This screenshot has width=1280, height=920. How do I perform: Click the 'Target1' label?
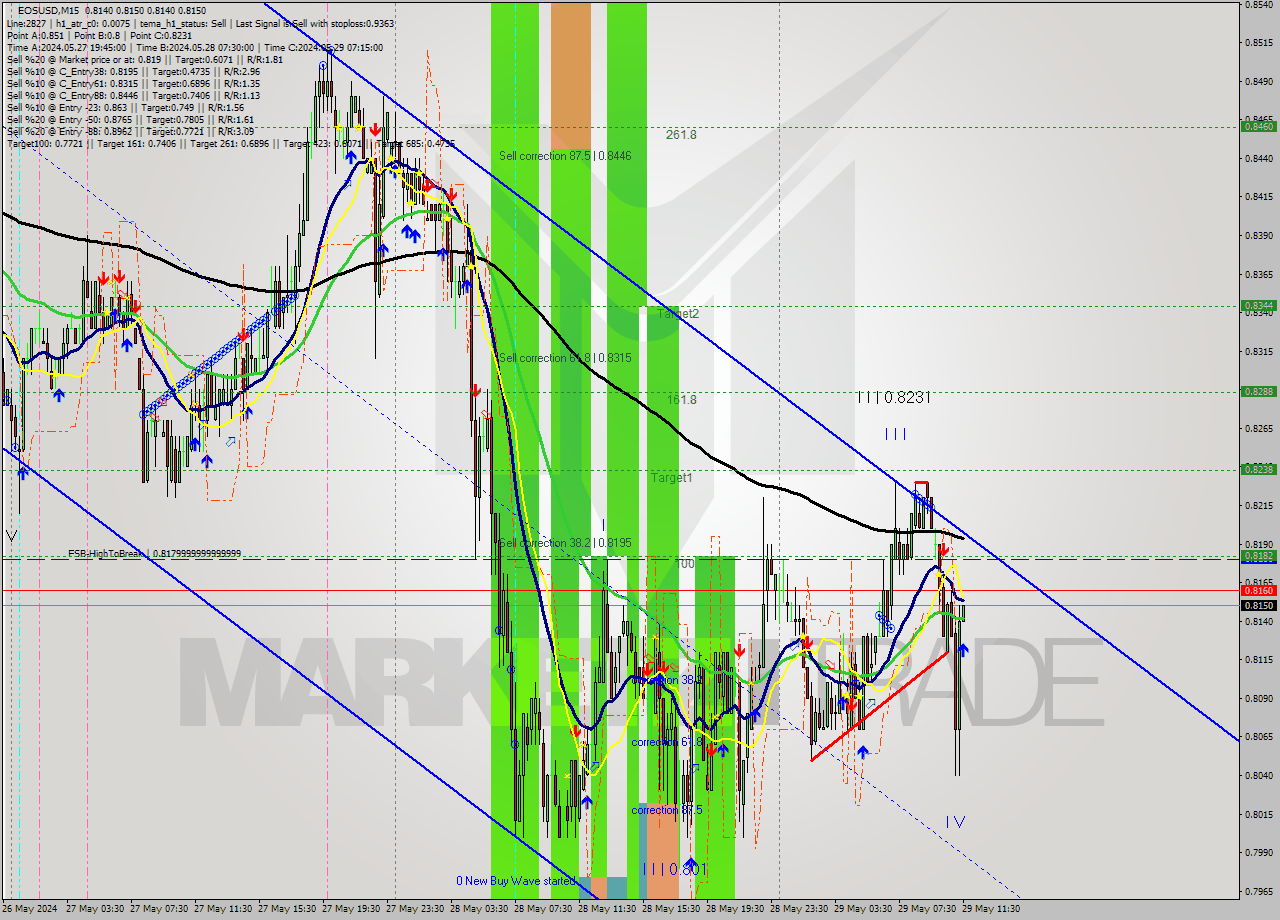tap(672, 478)
